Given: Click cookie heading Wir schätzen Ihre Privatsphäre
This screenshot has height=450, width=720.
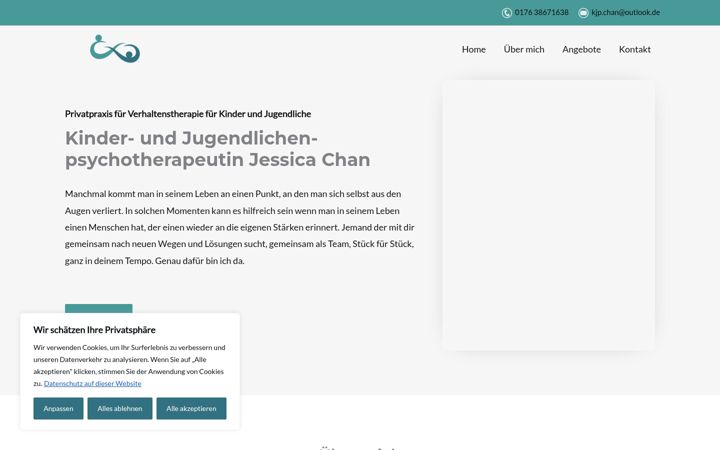Looking at the screenshot, I should (94, 330).
